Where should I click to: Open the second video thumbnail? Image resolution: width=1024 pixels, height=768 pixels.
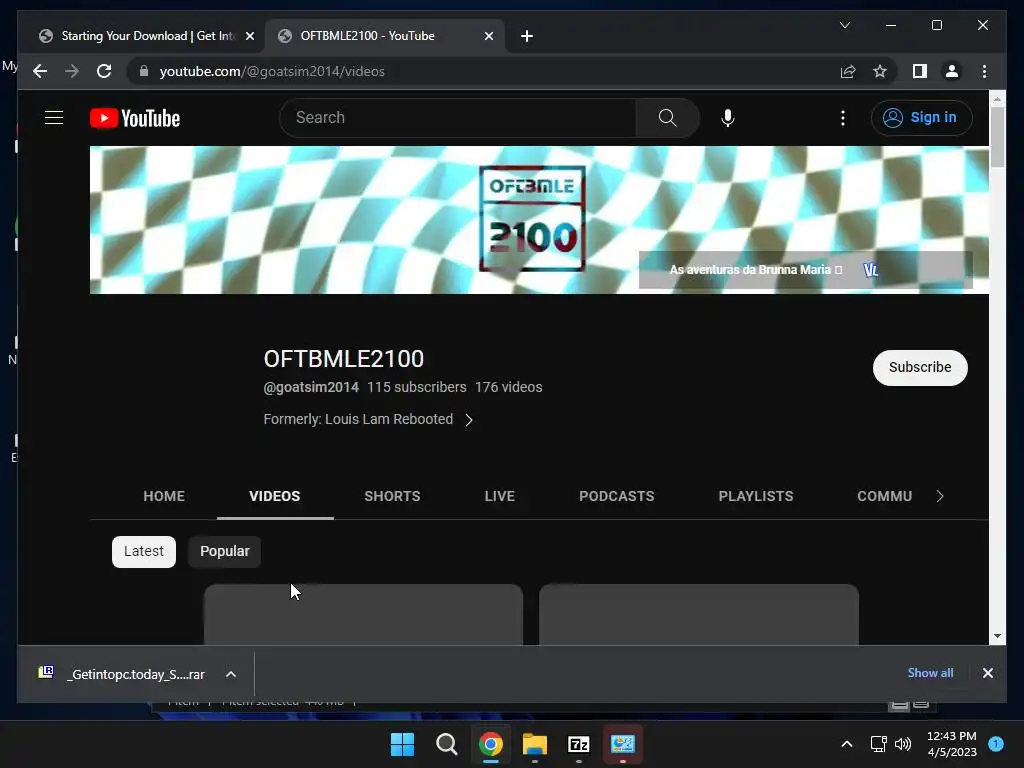tap(699, 615)
